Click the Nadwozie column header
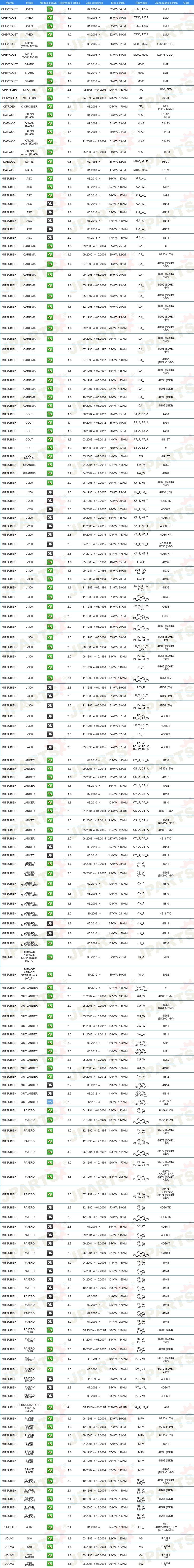This screenshot has height=1568, width=194. 141,3
